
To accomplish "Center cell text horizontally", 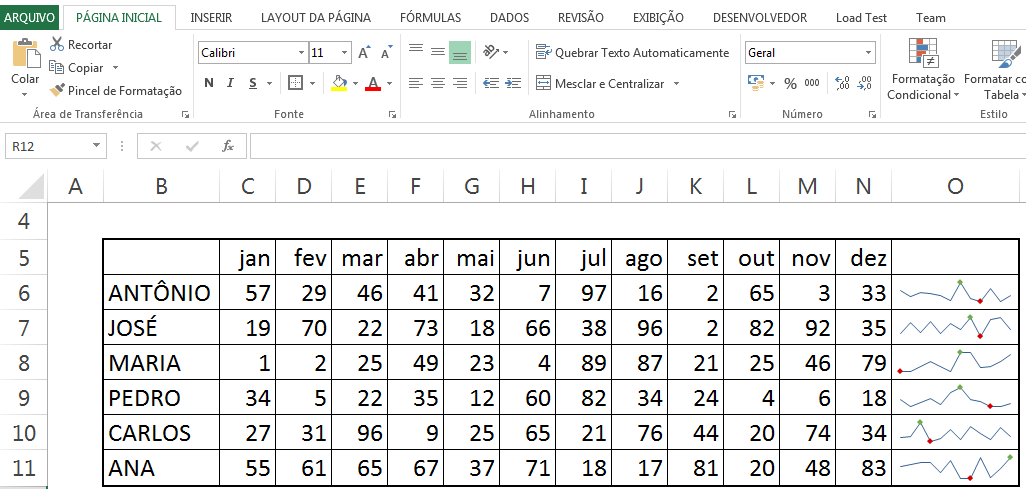I will coord(438,83).
